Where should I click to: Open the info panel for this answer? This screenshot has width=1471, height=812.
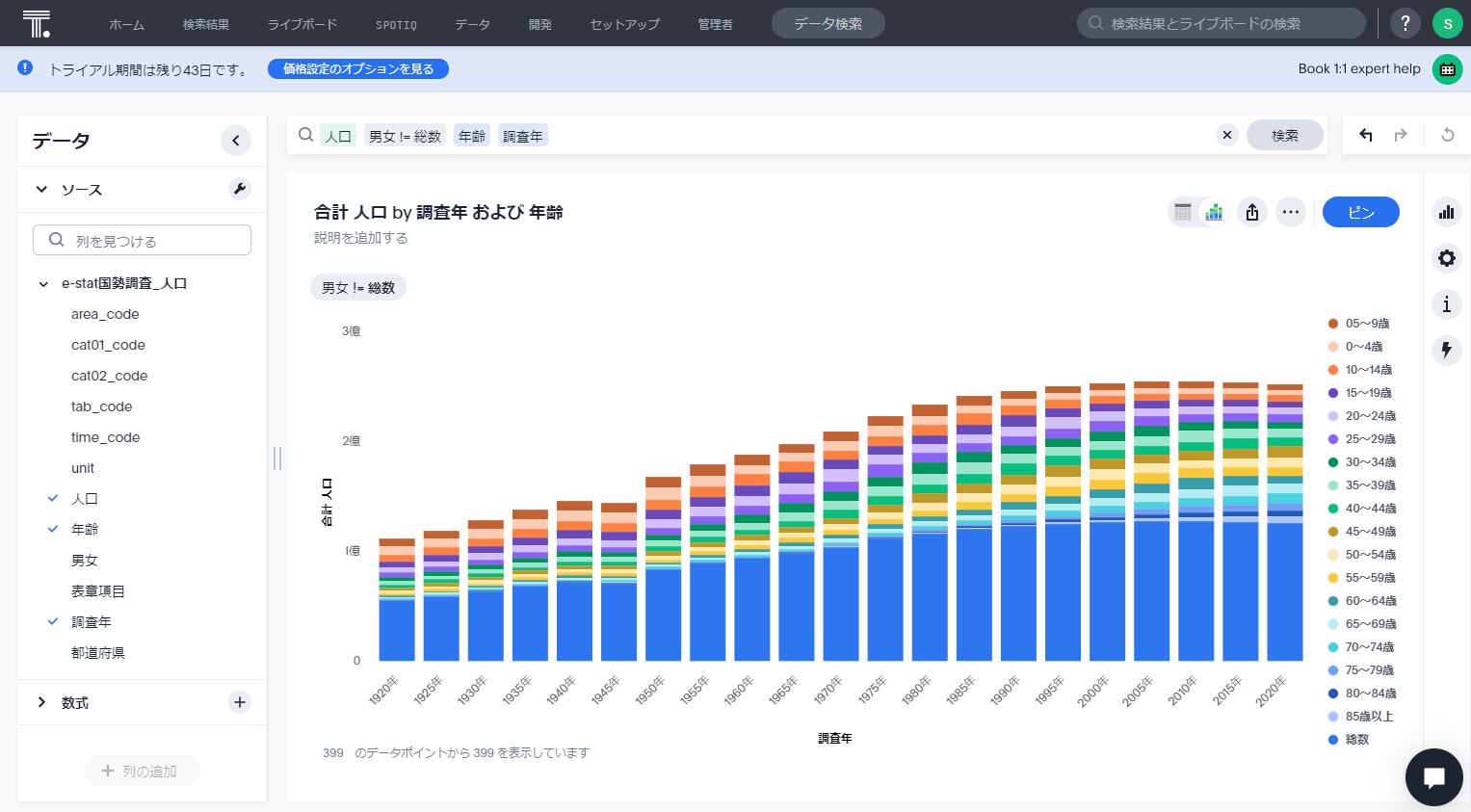click(1446, 304)
